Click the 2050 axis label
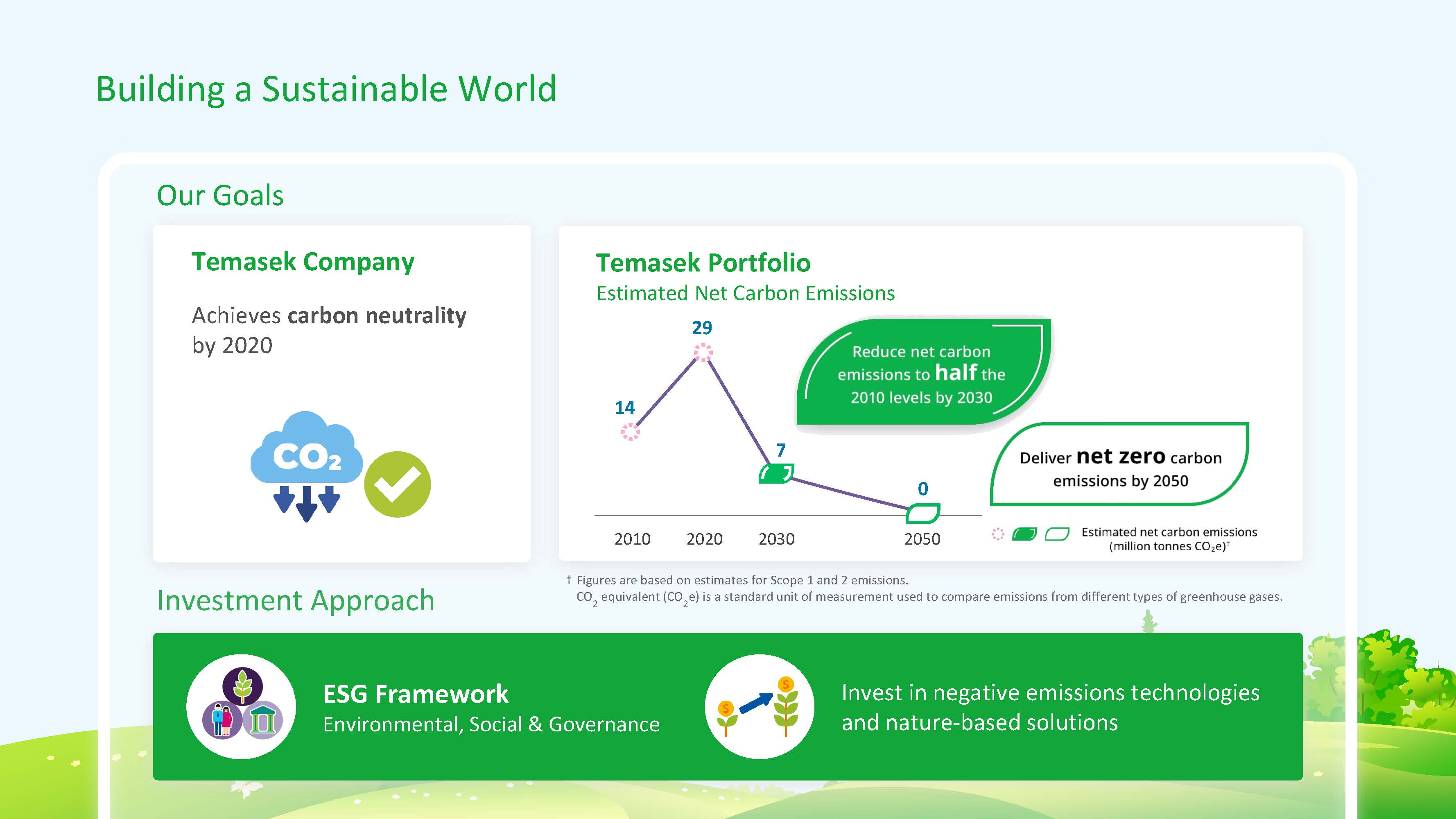 click(922, 539)
